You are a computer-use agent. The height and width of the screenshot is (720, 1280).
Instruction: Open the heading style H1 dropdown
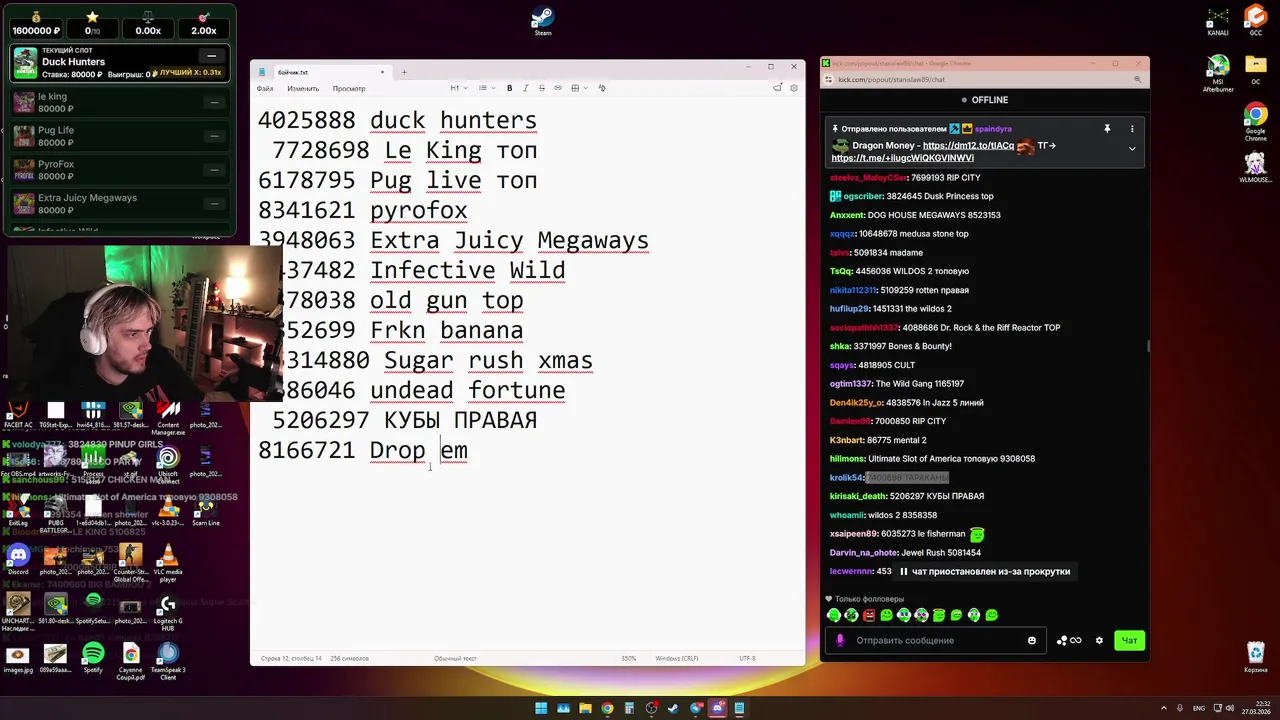tap(458, 88)
